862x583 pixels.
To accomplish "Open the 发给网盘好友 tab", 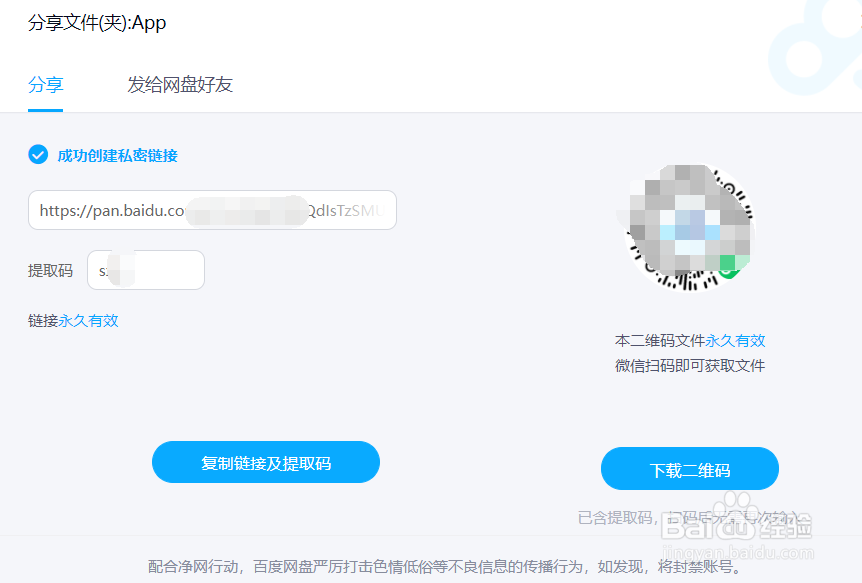I will (180, 85).
